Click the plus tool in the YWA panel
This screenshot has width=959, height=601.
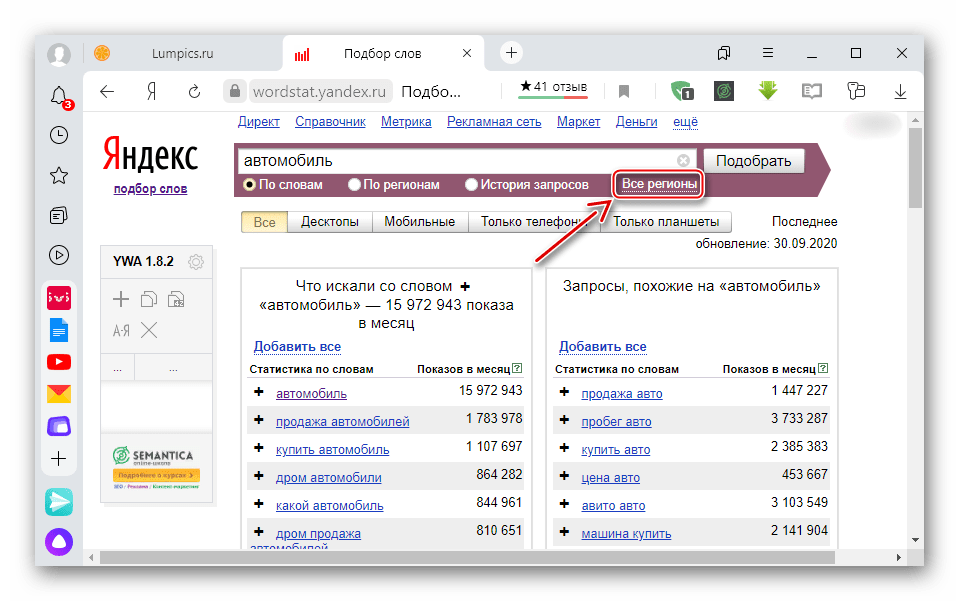119,298
